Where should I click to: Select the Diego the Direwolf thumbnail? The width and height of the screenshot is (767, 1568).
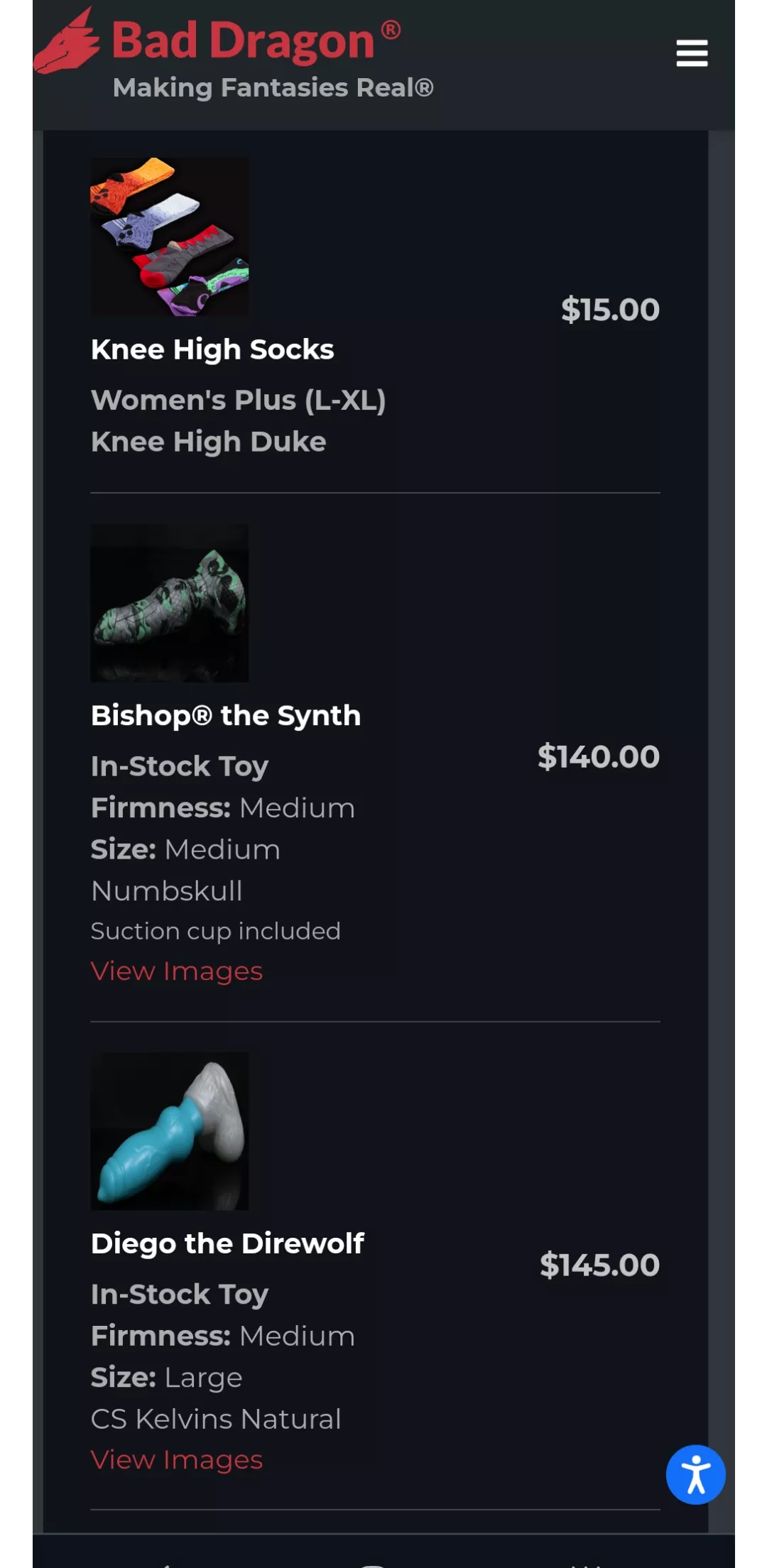tap(170, 1131)
